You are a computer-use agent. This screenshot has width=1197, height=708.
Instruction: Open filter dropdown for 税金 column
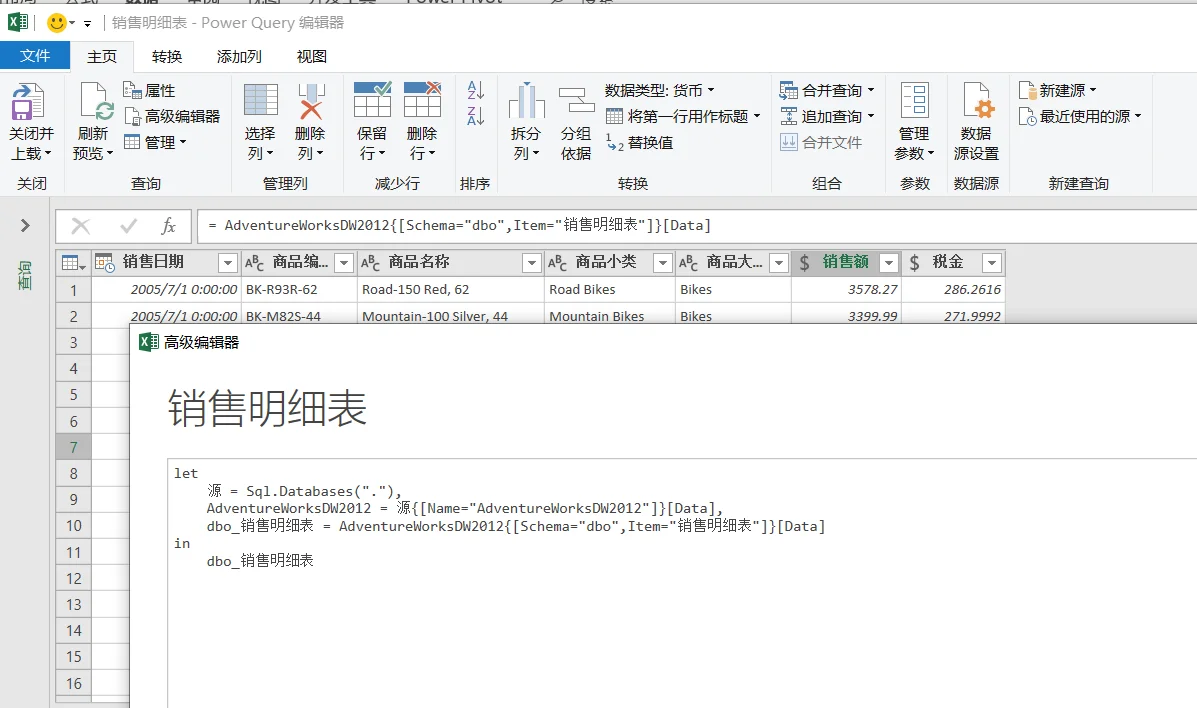click(992, 263)
